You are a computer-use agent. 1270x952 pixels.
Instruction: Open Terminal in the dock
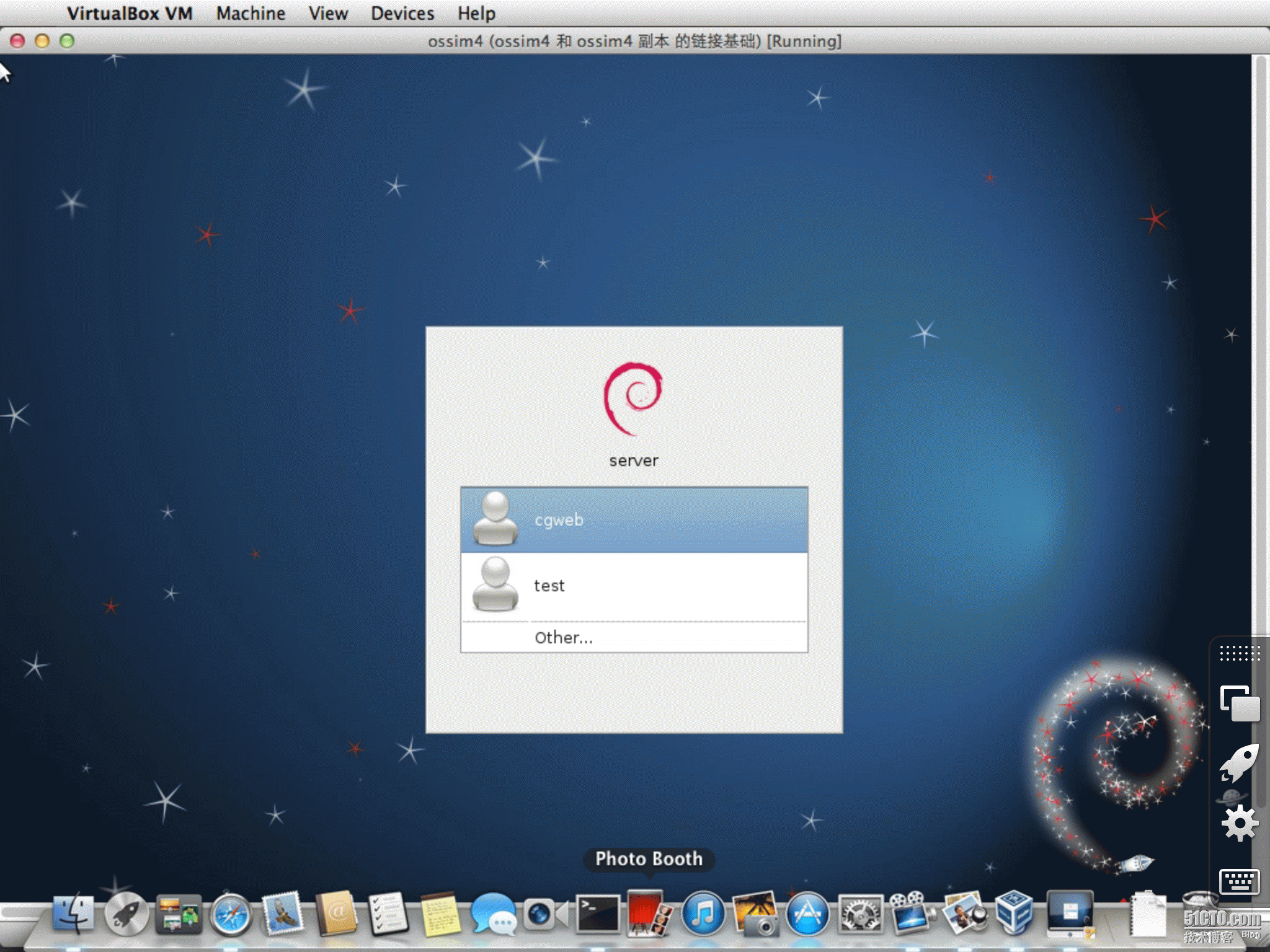597,914
